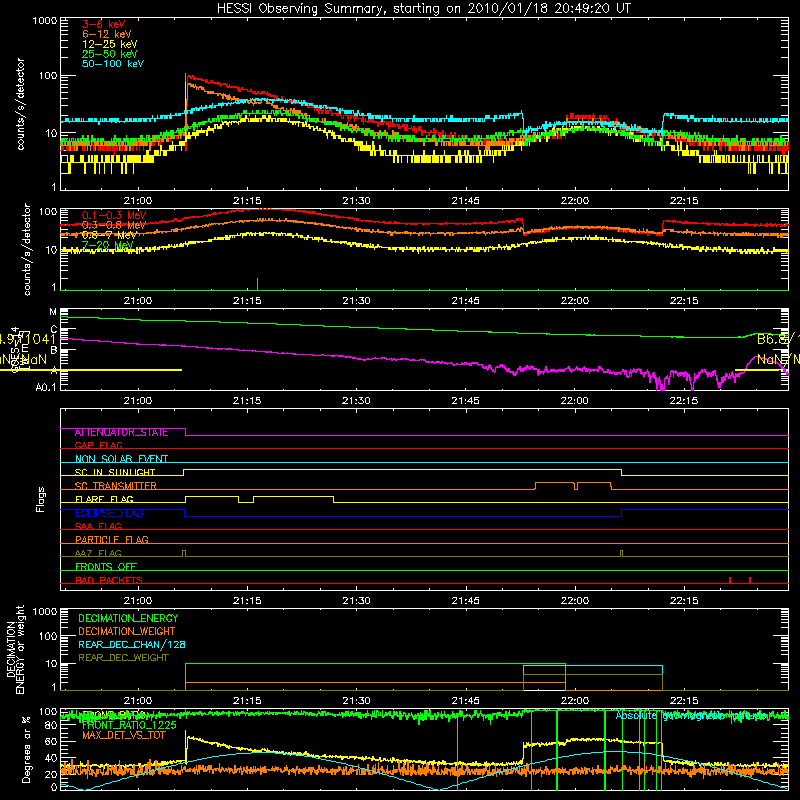Screen dimensions: 800x800
Task: Select the REAR_DEC_WEIGHT legend label
Action: [x=123, y=658]
